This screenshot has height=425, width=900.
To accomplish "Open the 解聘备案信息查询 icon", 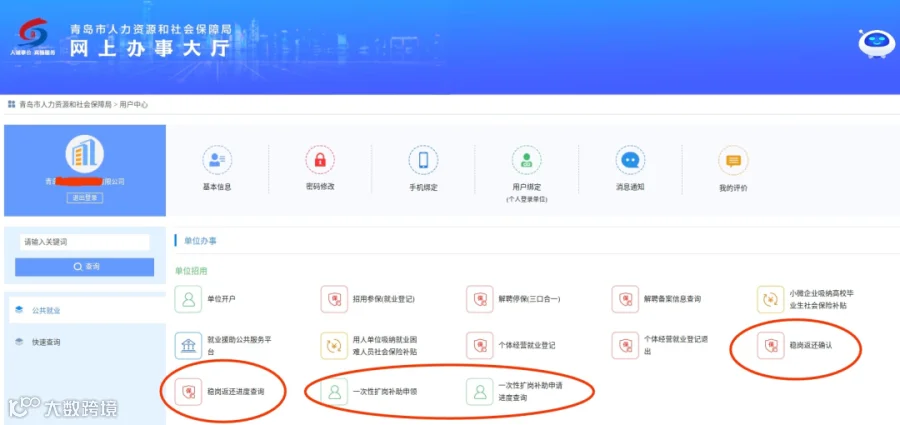I will pyautogui.click(x=625, y=299).
